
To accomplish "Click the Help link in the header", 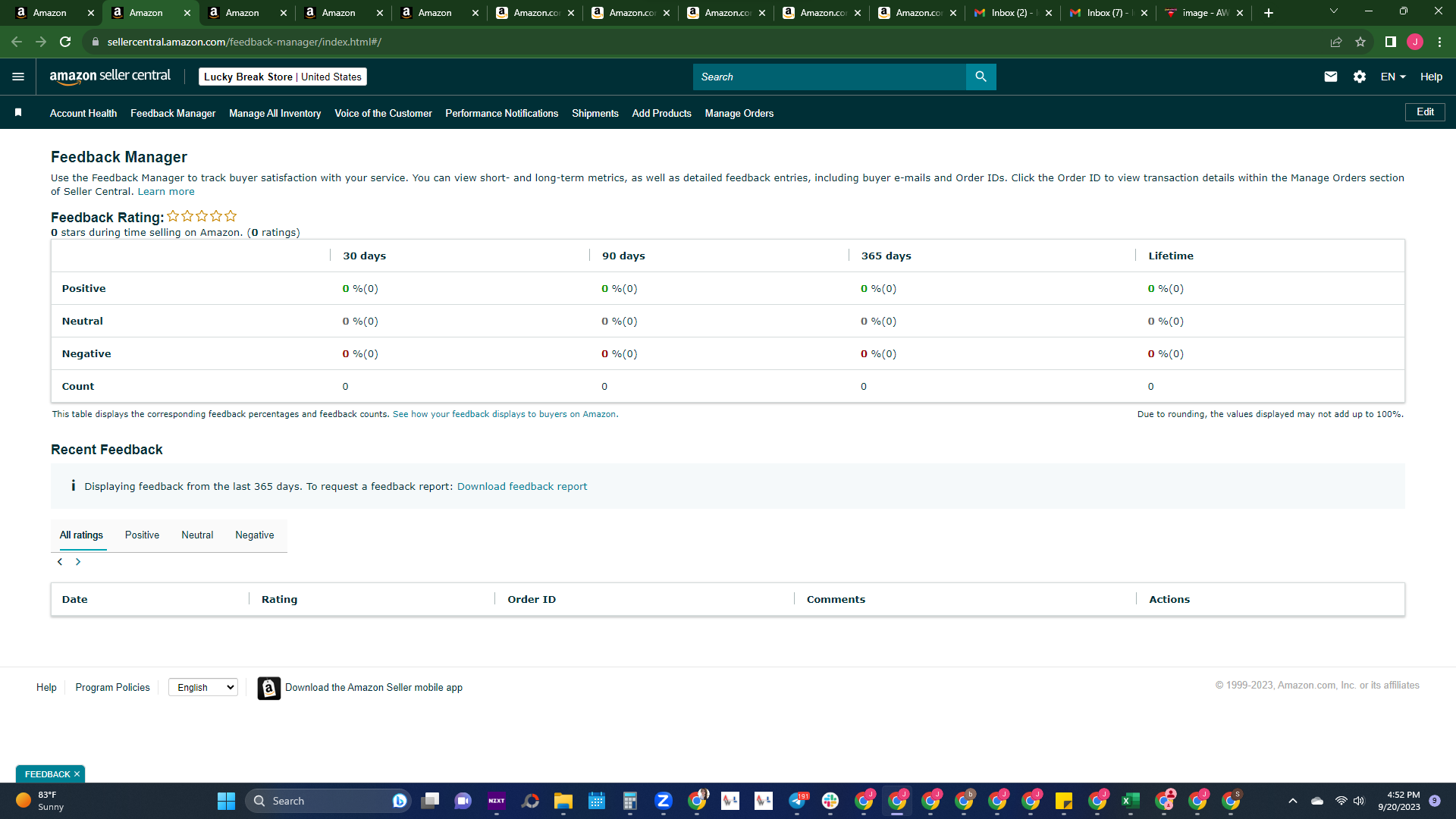I will point(1431,77).
